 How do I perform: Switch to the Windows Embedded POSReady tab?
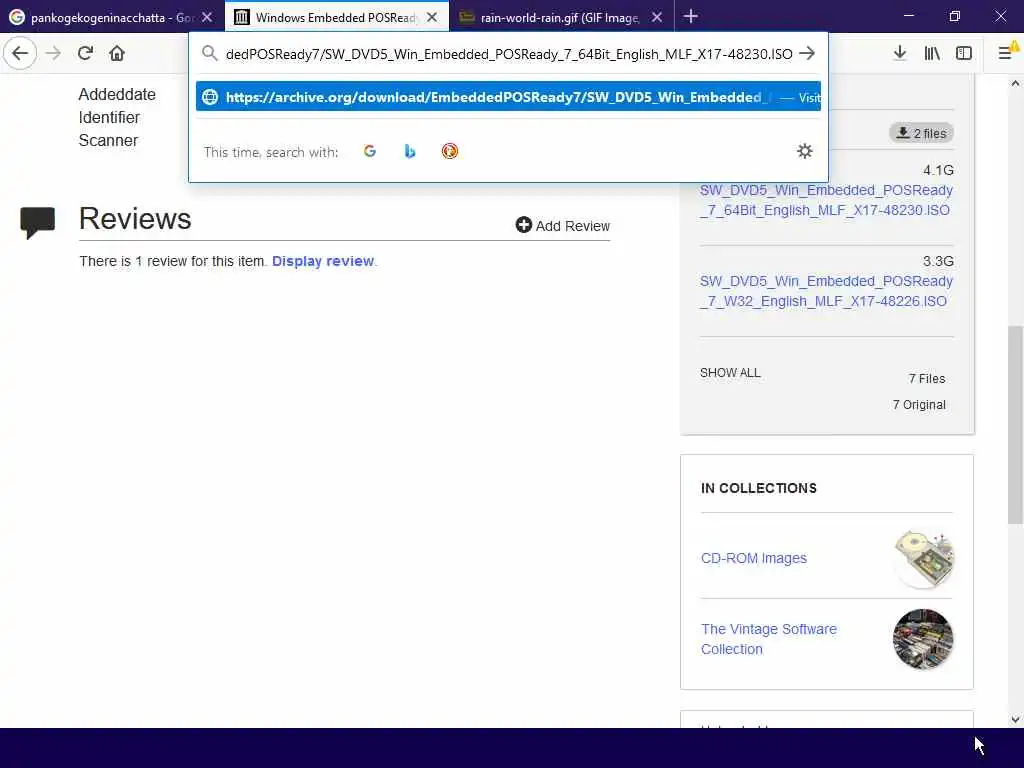[x=336, y=17]
